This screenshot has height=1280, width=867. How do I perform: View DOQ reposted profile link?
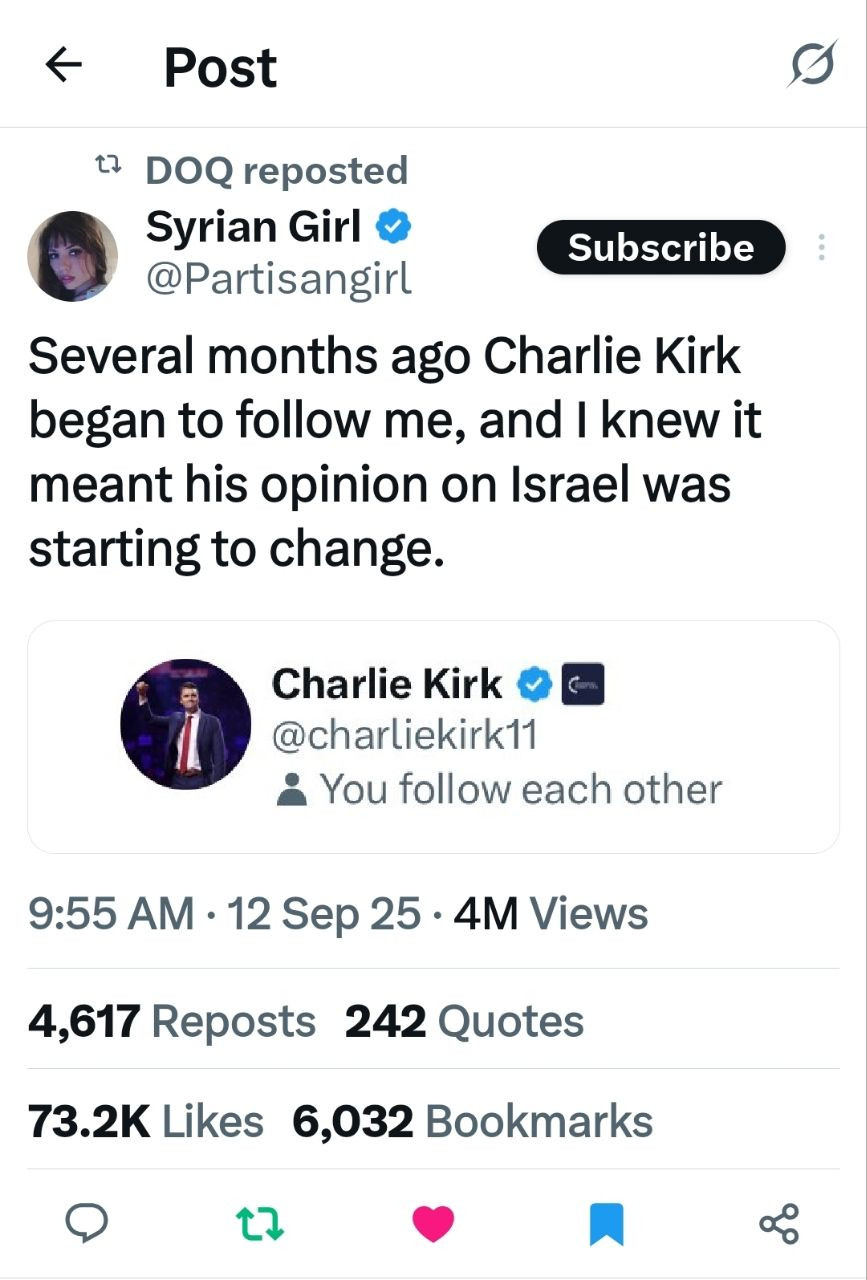[x=276, y=170]
